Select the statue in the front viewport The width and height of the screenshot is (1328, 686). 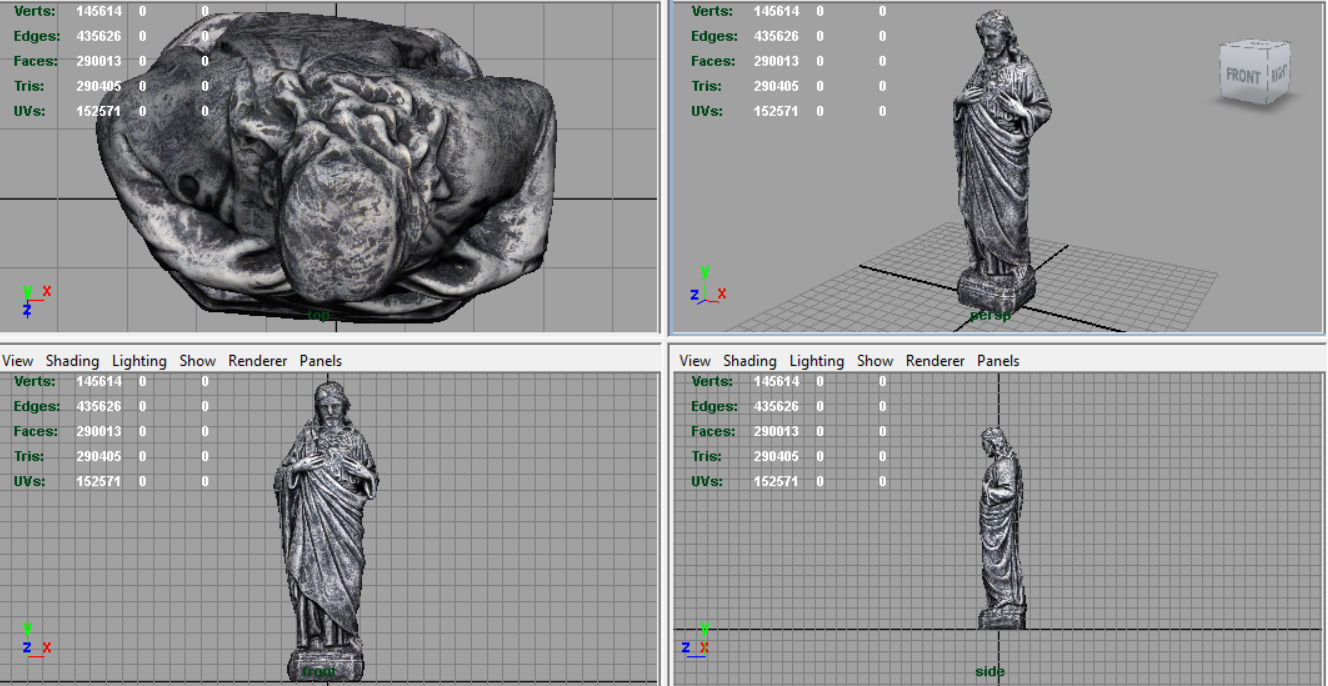pyautogui.click(x=325, y=530)
